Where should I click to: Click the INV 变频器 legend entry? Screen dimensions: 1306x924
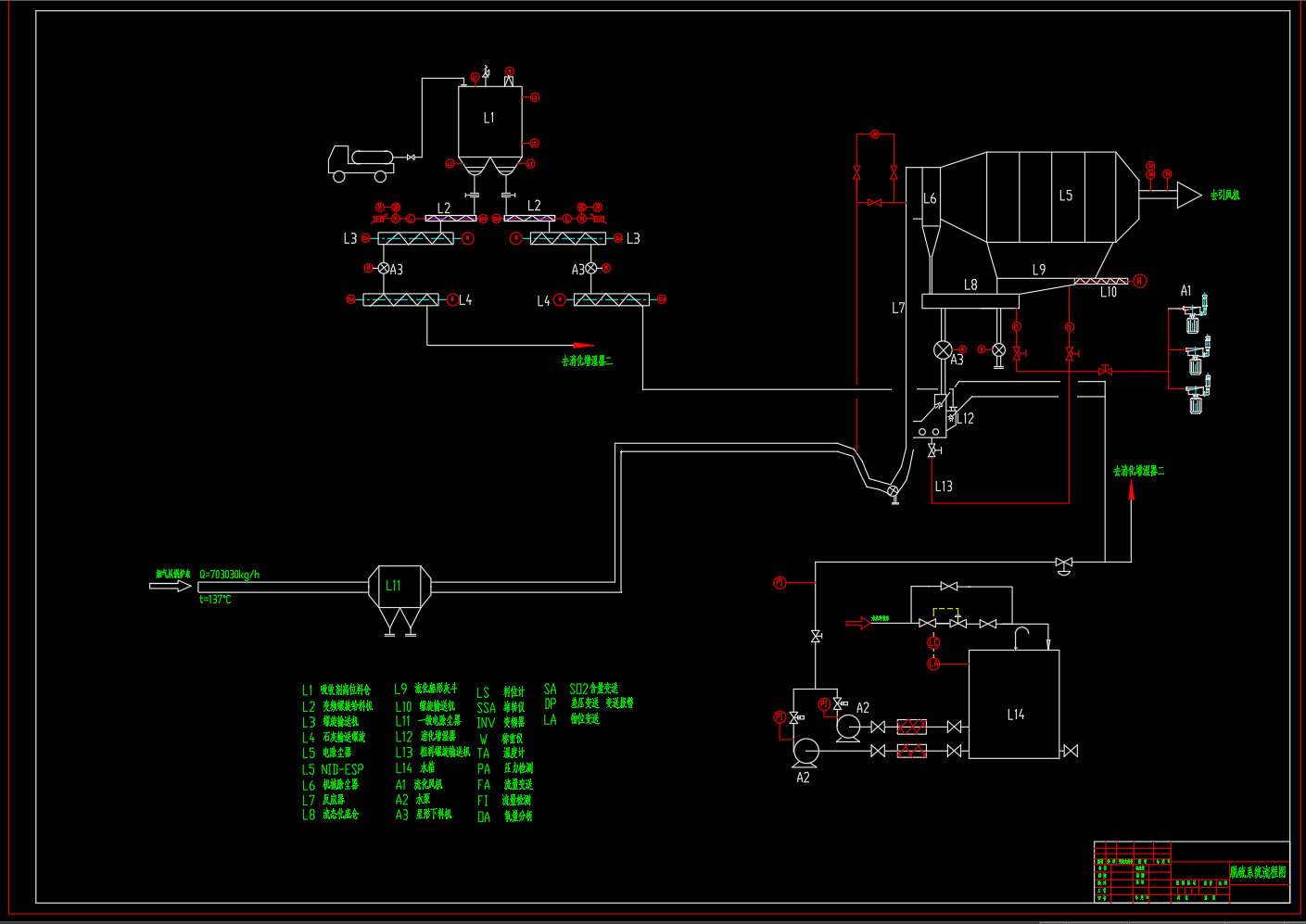point(501,723)
